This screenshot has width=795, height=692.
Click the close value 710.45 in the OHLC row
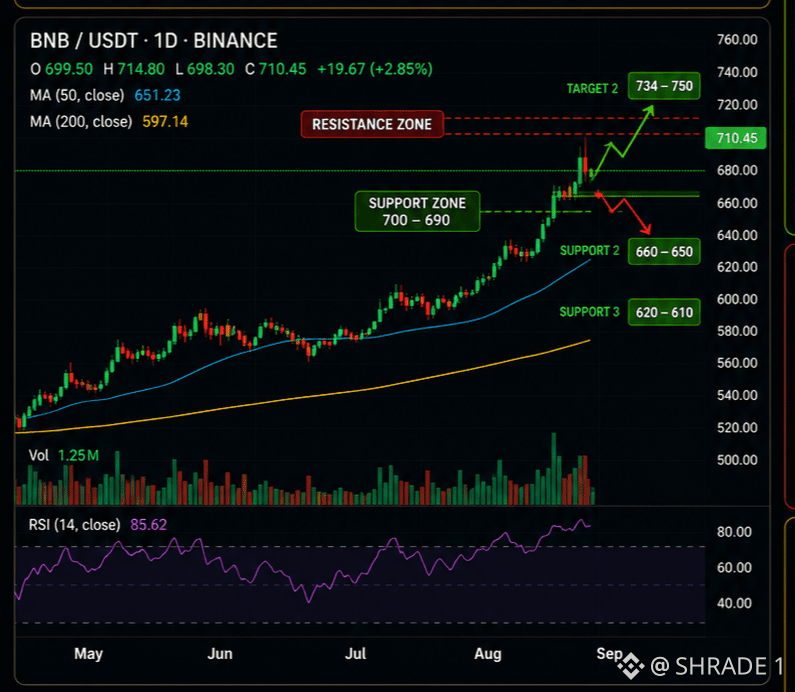282,69
